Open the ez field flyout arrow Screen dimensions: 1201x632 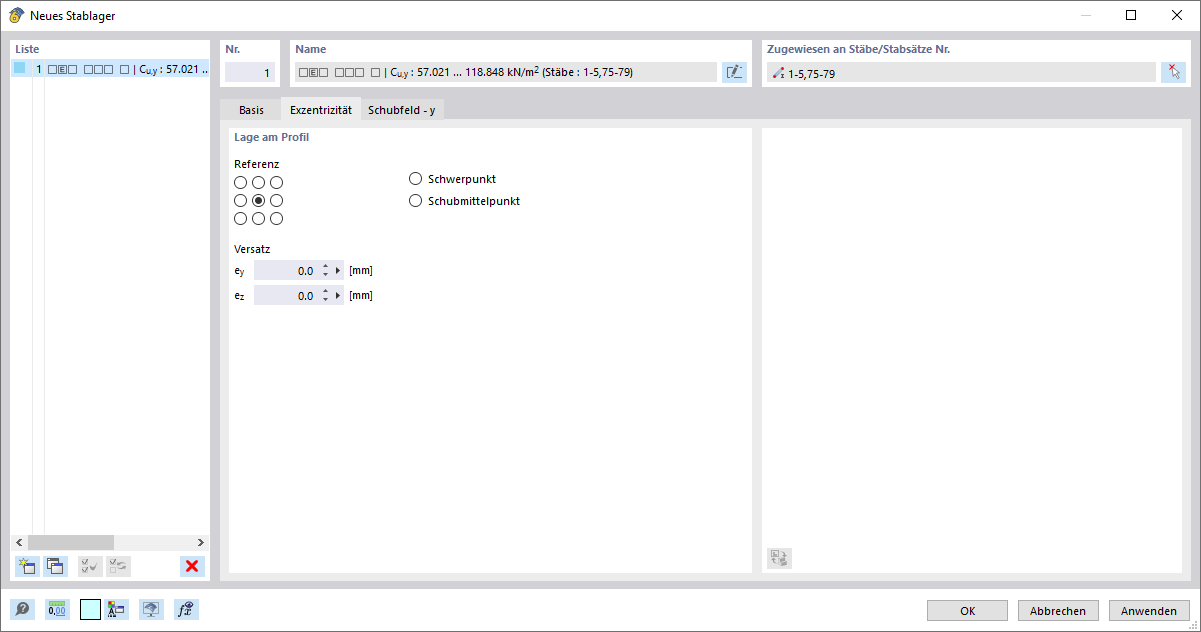coord(338,296)
